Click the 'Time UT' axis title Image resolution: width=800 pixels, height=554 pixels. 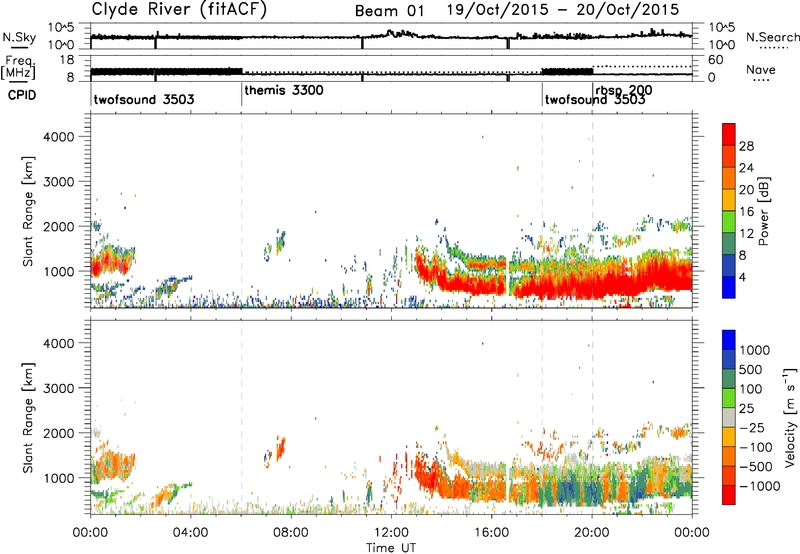(x=391, y=548)
